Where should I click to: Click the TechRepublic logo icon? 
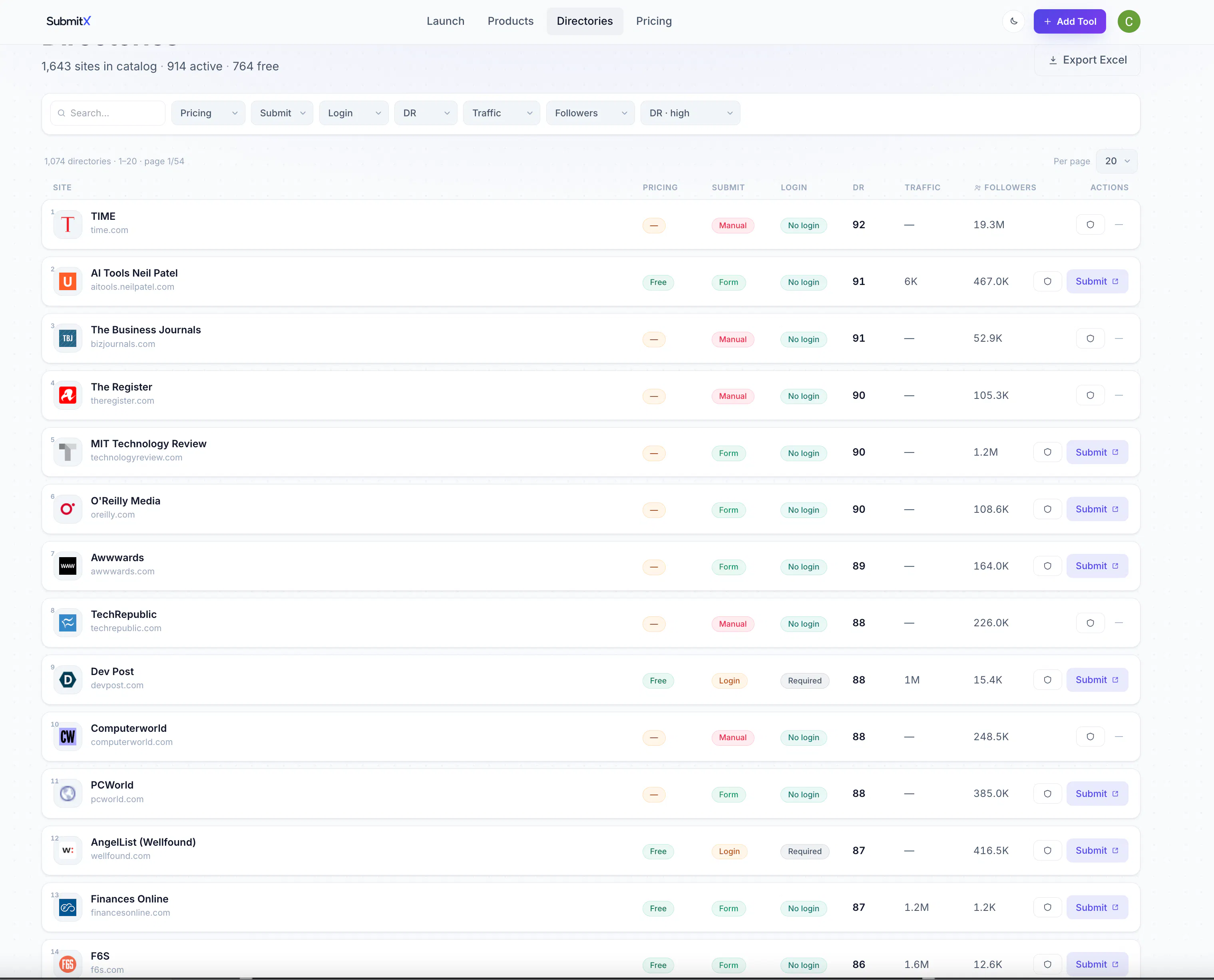pos(68,623)
